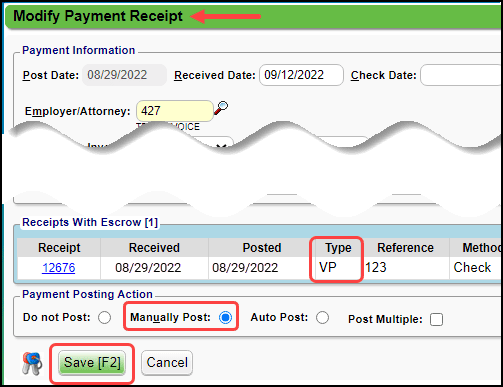Screen dimensions: 503x387
Task: Select the Manually Post radio button
Action: coord(225,317)
